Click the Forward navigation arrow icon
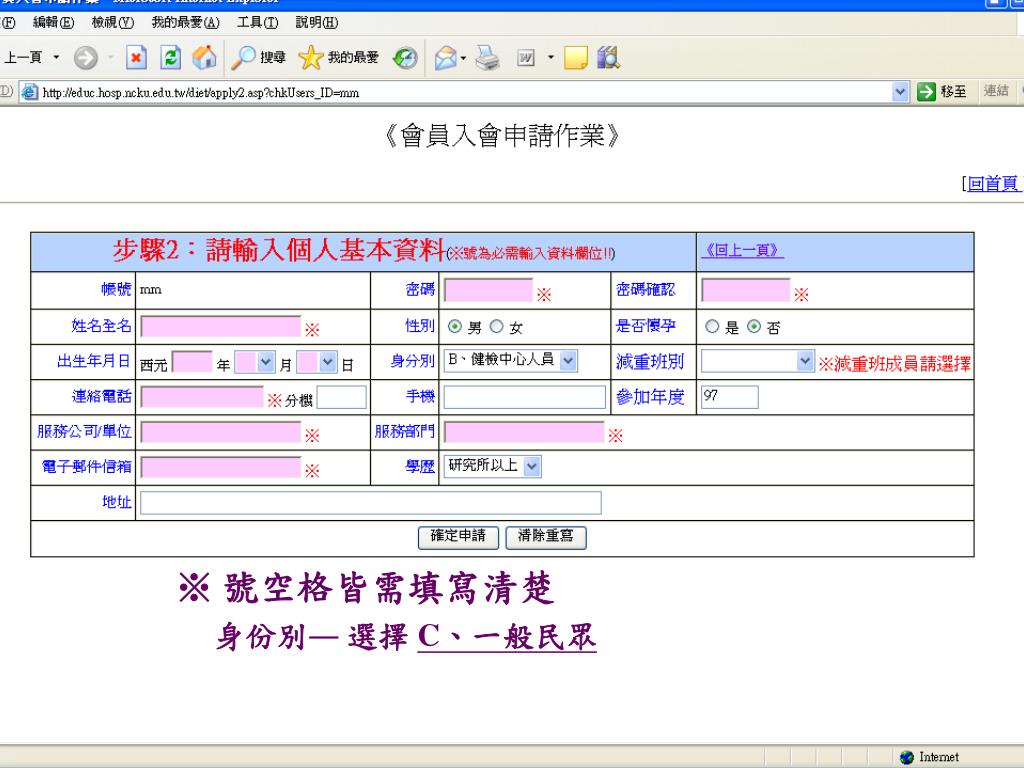Screen dimensions: 1024x768 pos(86,58)
